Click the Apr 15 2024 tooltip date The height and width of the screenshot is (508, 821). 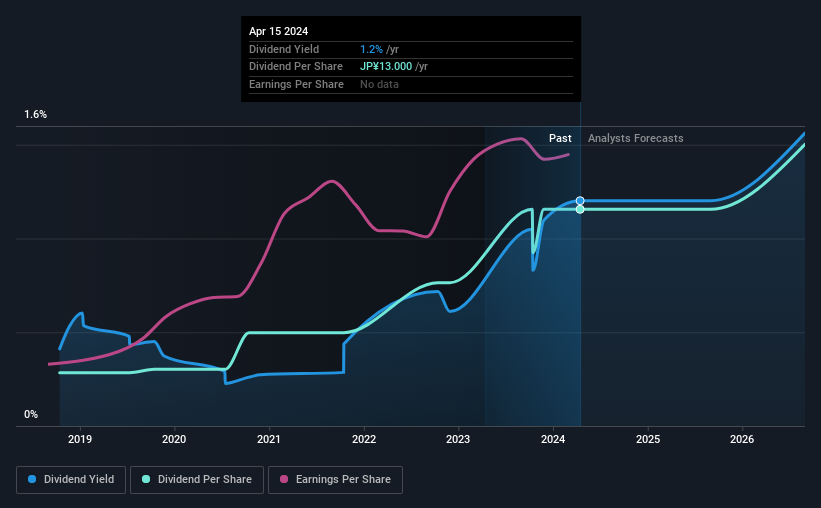pos(279,31)
